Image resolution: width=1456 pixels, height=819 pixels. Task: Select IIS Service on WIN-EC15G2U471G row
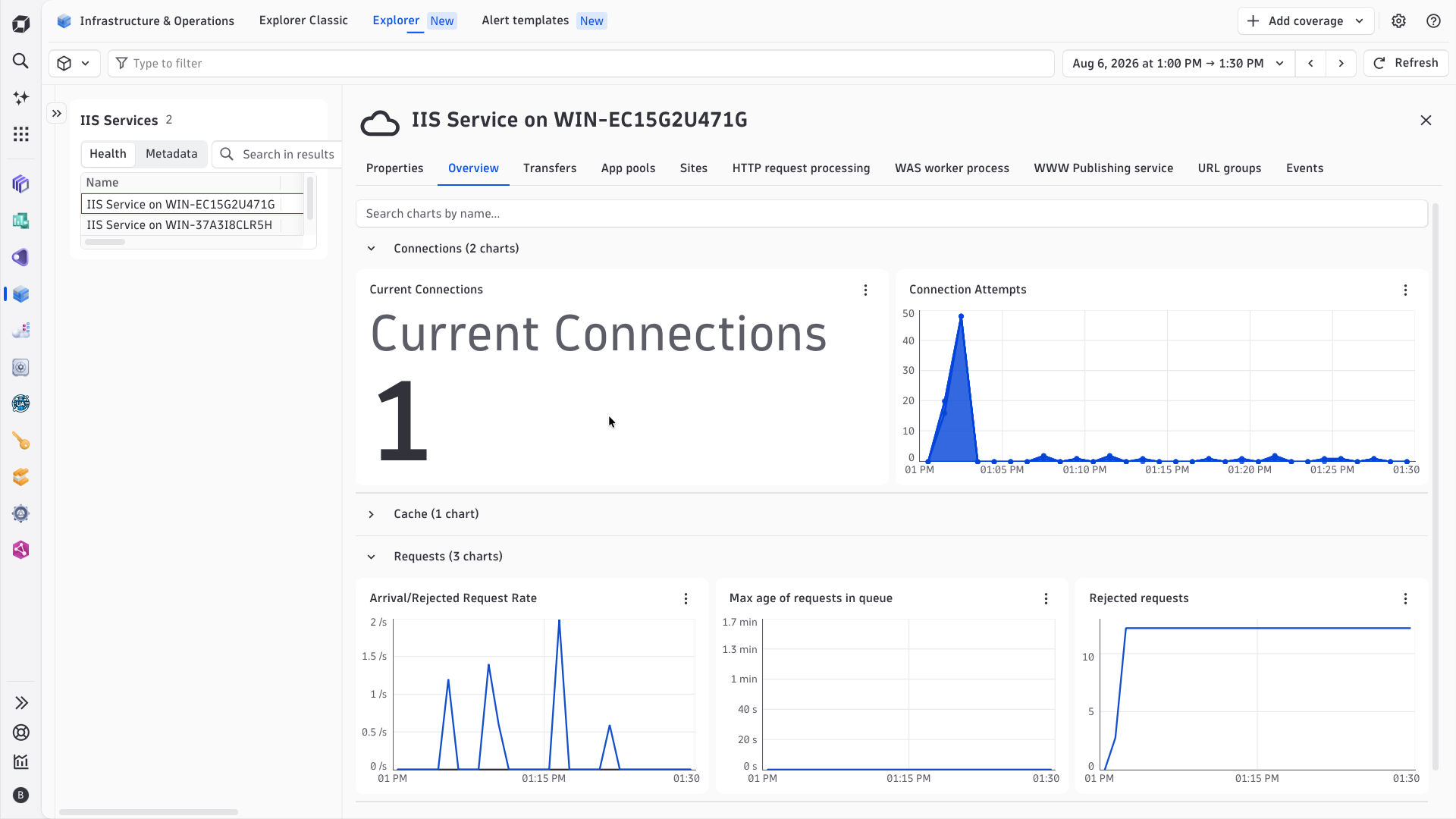(x=193, y=205)
